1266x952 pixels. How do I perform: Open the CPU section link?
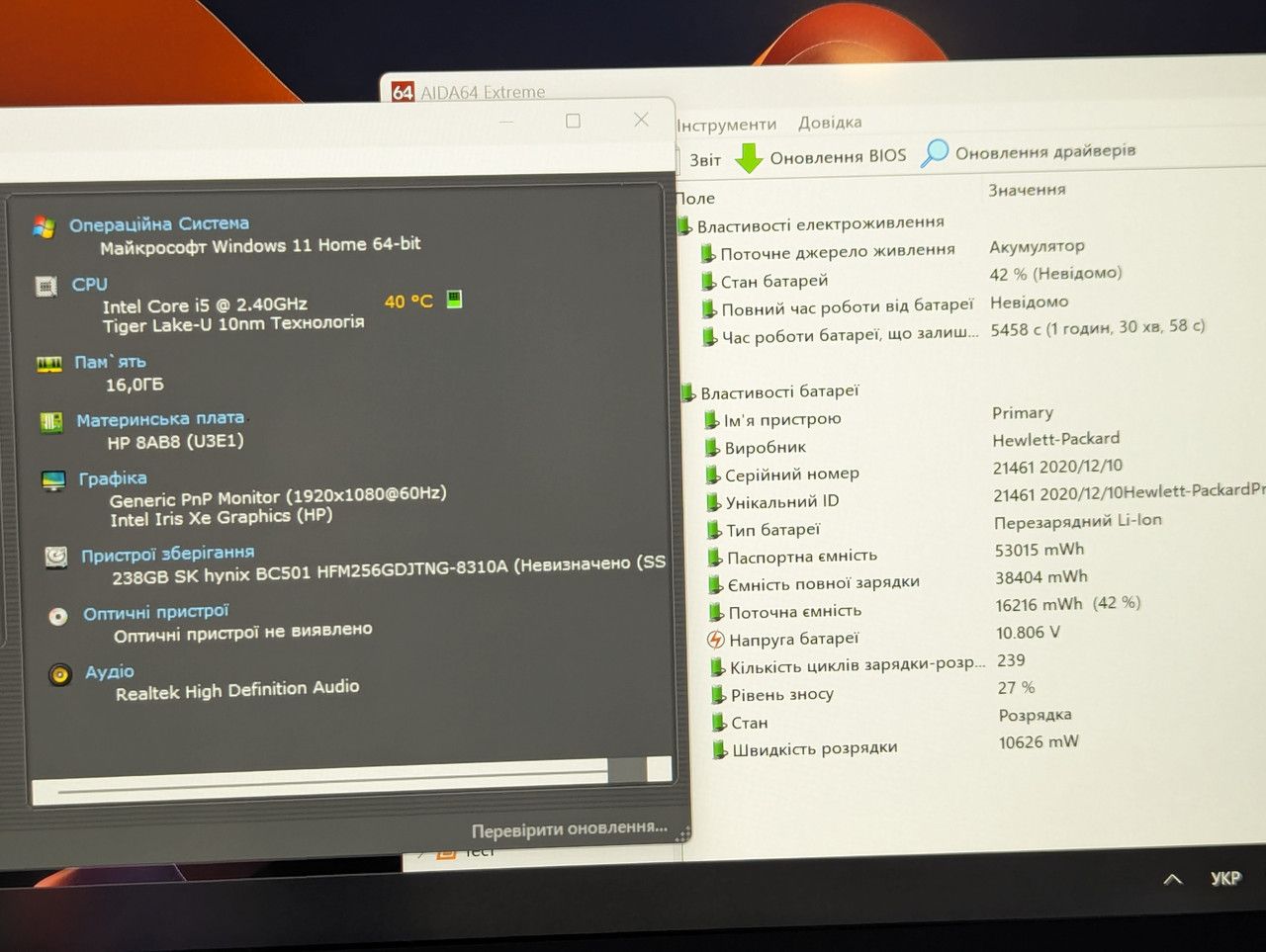pos(90,285)
